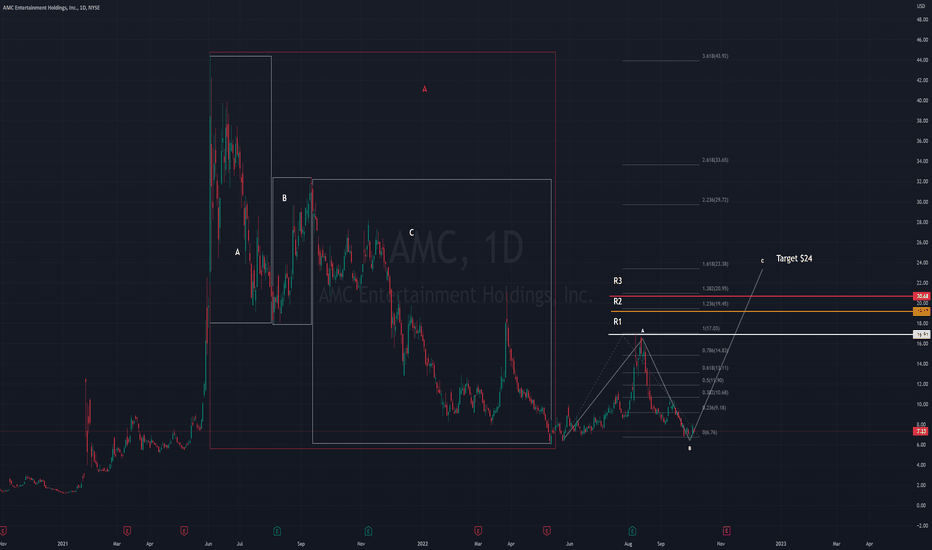Click the red earnings marker near May 2022
This screenshot has height=550, width=932.
click(x=547, y=530)
